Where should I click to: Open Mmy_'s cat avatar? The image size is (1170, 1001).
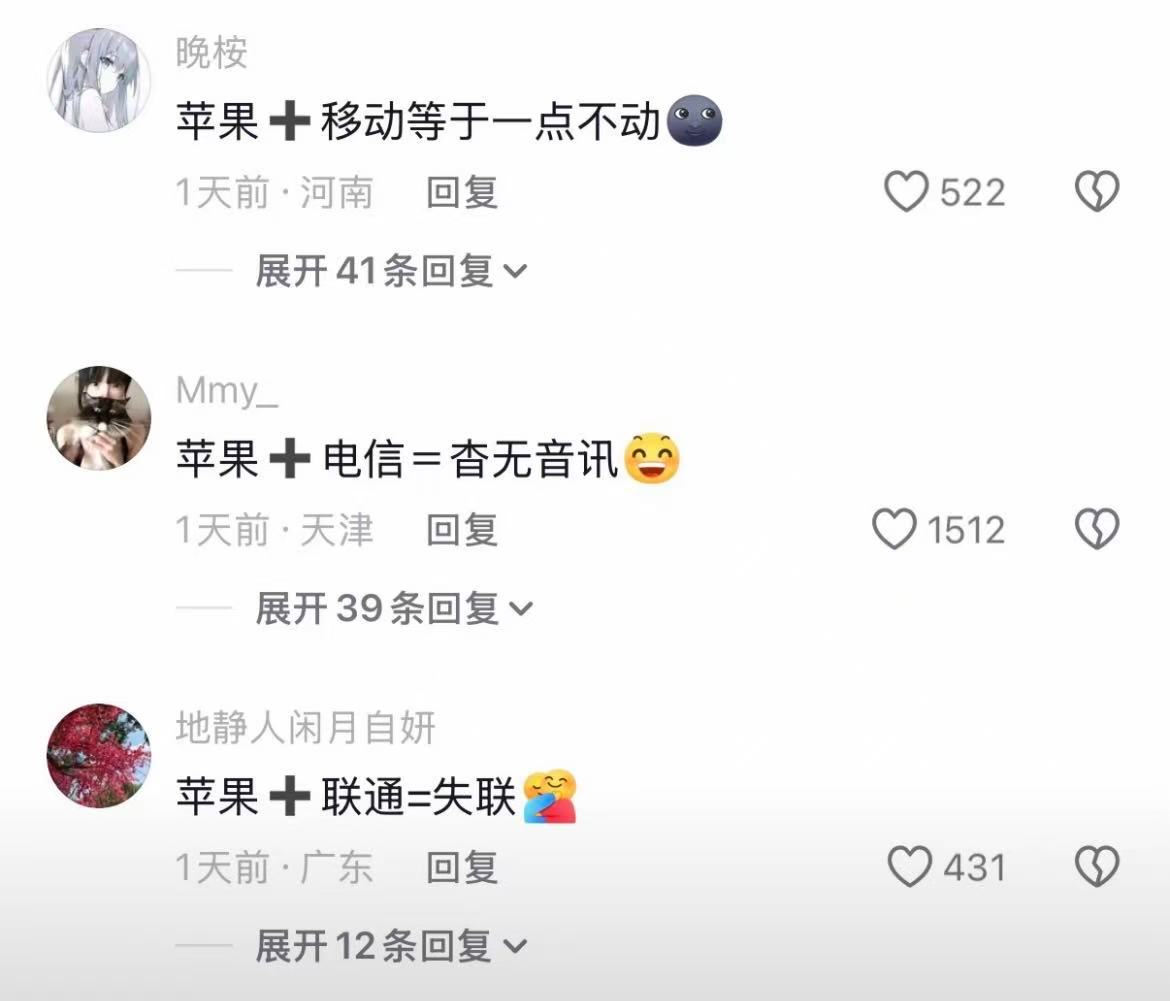tap(98, 418)
